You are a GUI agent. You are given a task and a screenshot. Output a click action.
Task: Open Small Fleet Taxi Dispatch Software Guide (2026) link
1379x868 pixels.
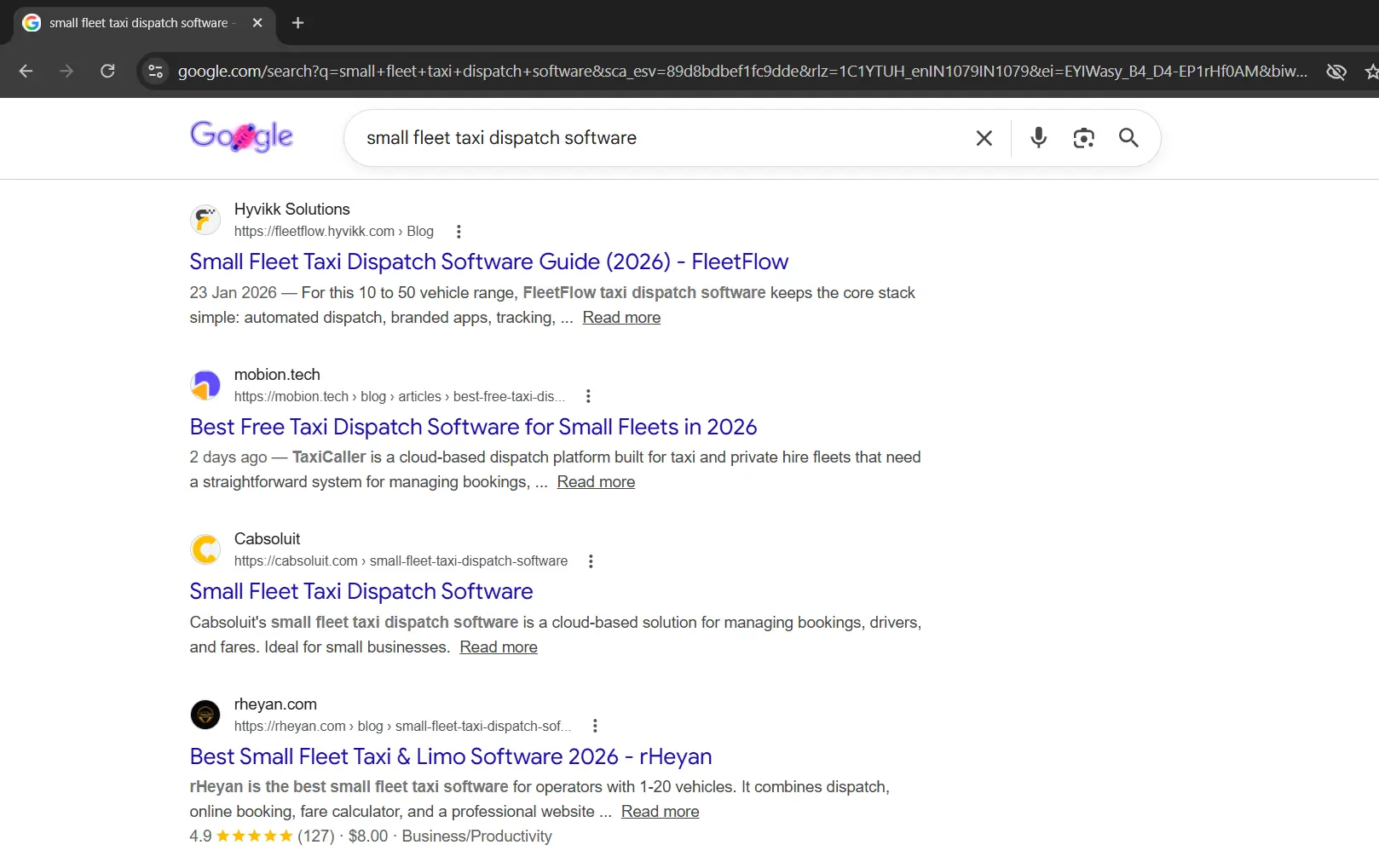(x=489, y=262)
